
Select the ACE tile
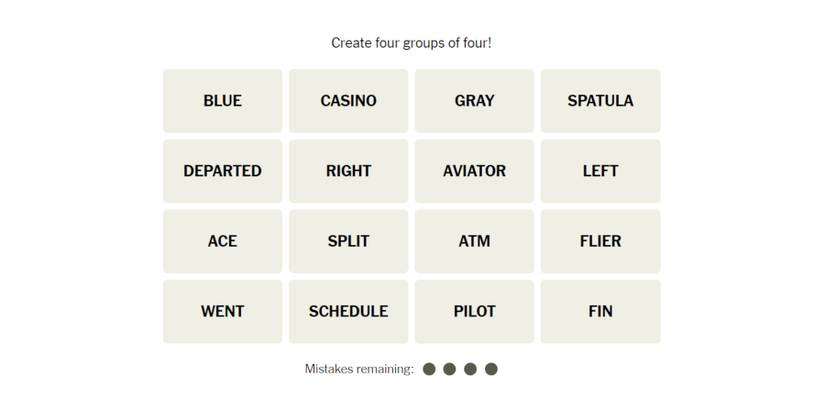(x=222, y=241)
